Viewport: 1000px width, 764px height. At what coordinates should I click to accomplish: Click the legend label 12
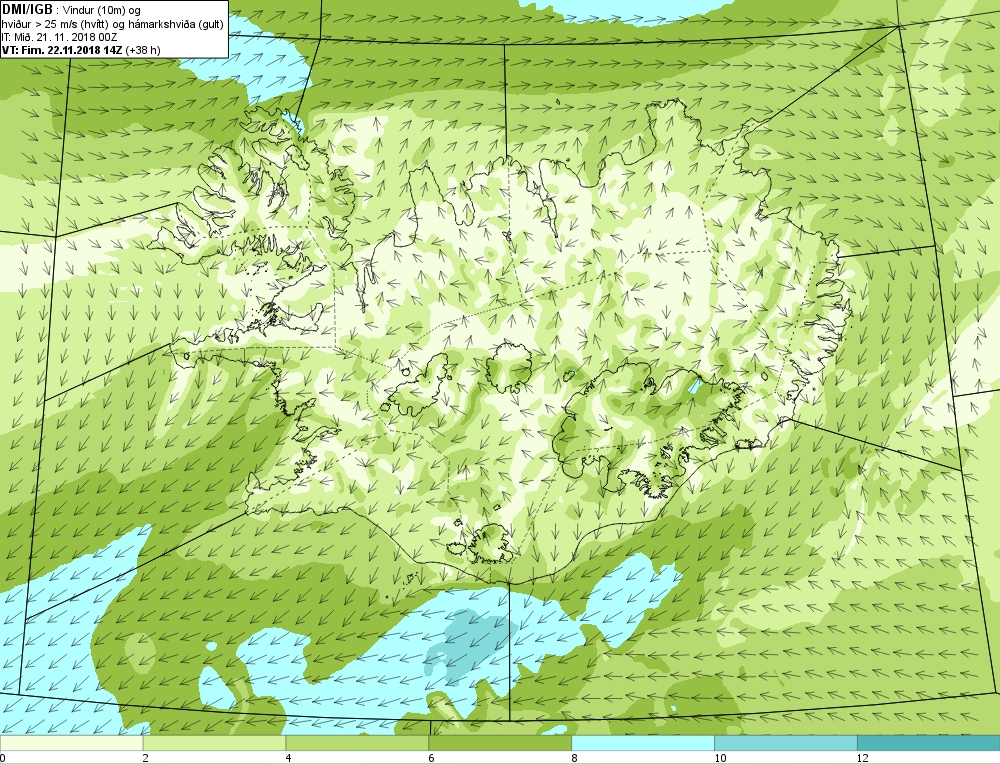click(x=863, y=758)
